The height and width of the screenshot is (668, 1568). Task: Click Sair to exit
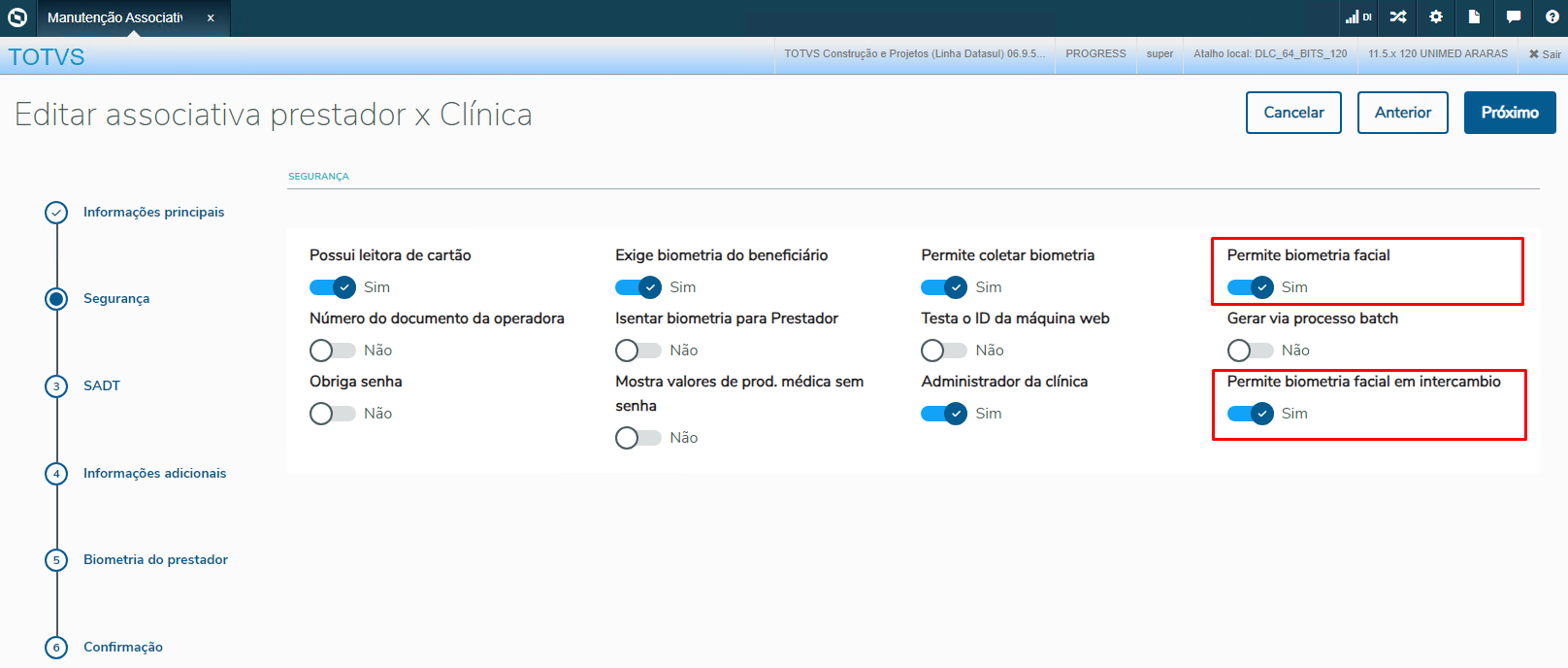(1545, 54)
